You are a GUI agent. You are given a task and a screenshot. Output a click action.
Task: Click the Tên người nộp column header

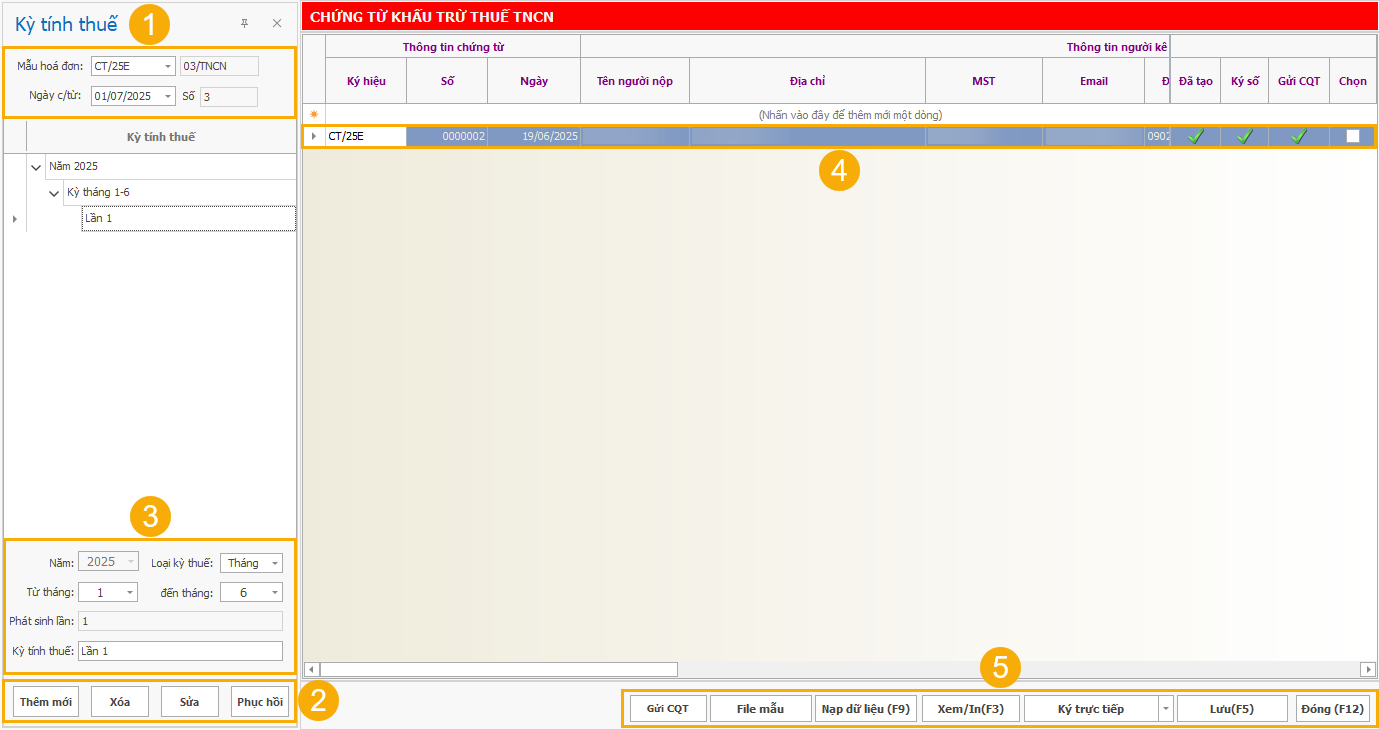[635, 81]
